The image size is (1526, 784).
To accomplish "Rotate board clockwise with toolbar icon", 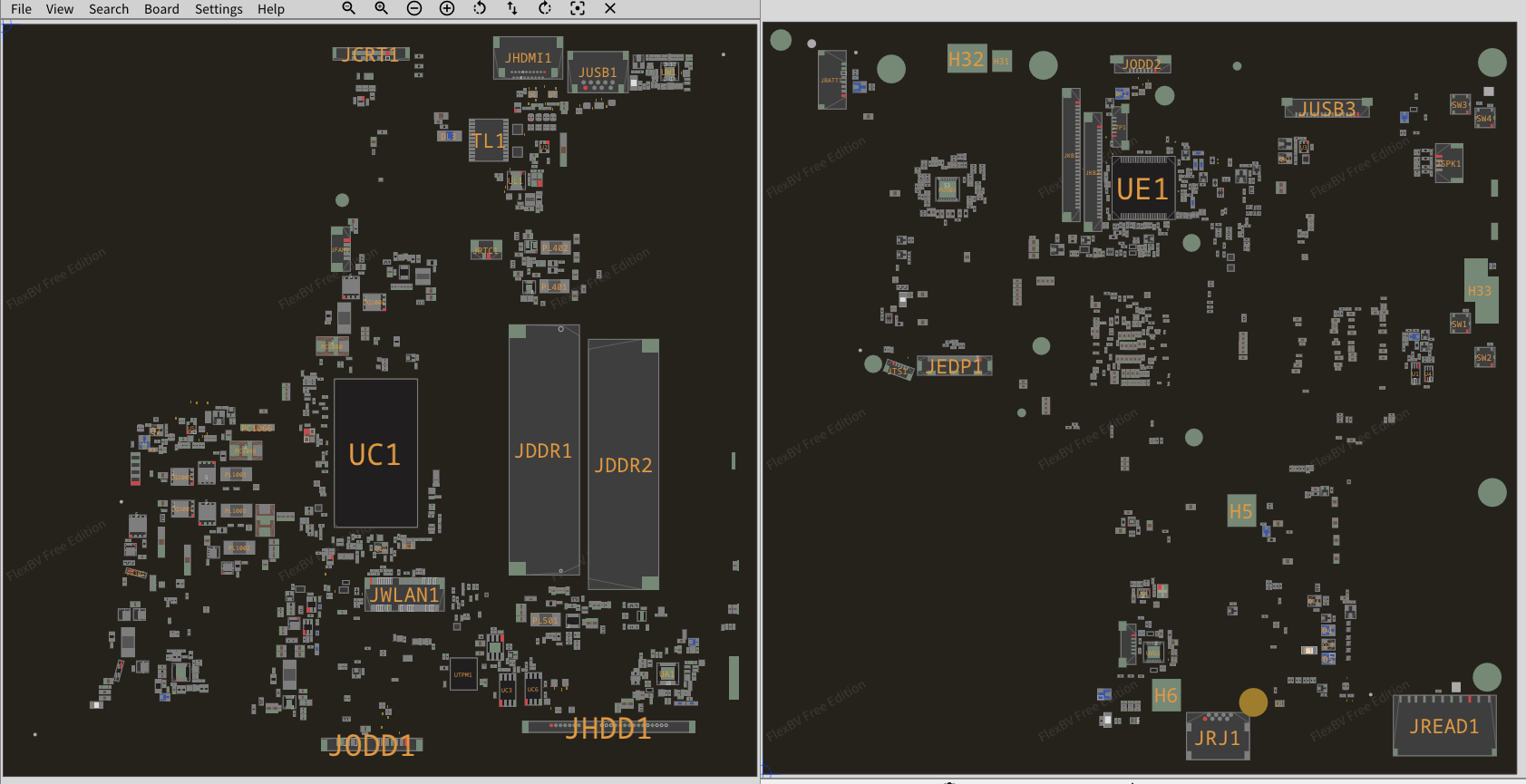I will coord(545,8).
